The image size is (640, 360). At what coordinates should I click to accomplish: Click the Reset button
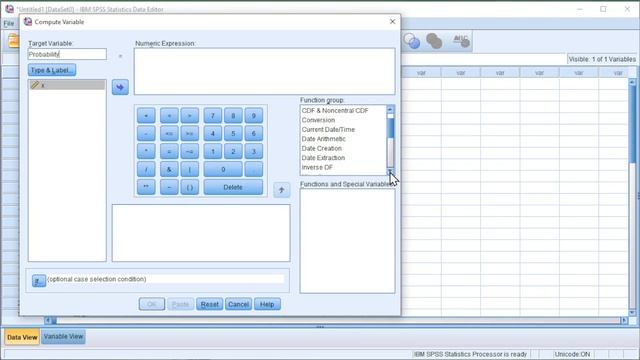click(x=209, y=304)
